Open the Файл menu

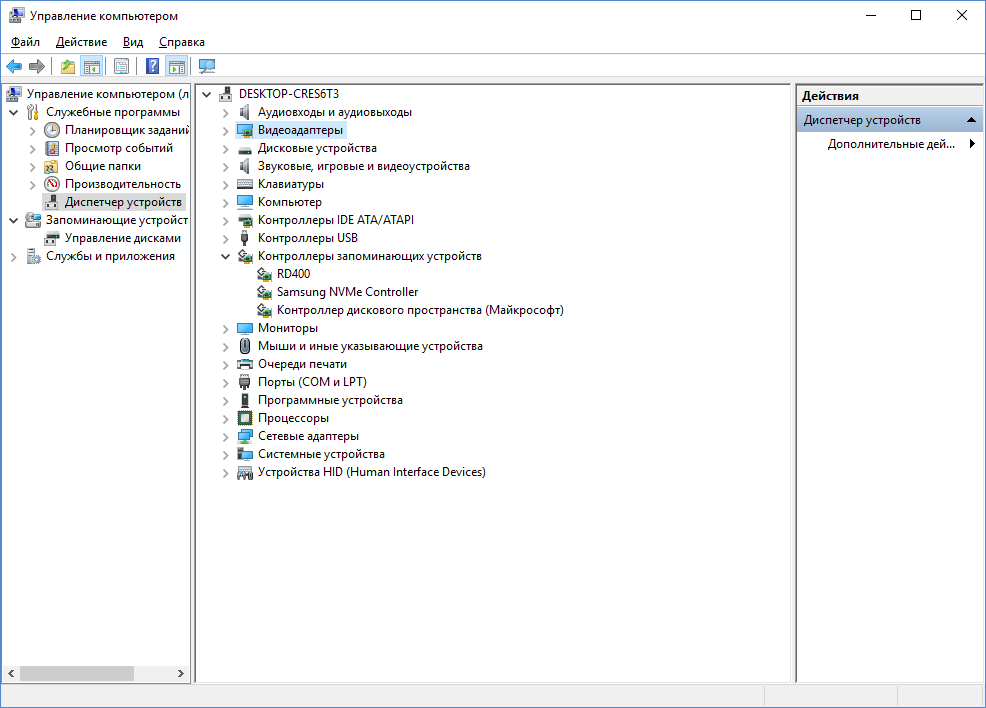coord(25,42)
